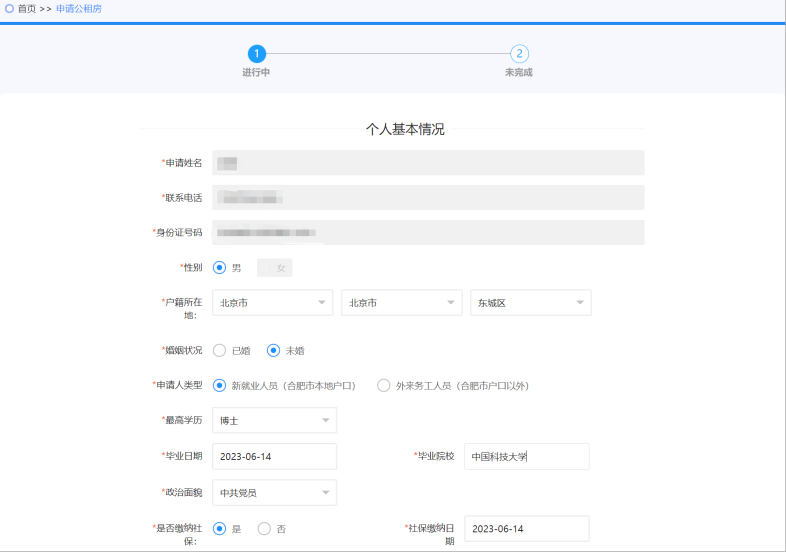Click the 申请姓名 input field
Image resolution: width=786 pixels, height=552 pixels.
pyautogui.click(x=428, y=163)
